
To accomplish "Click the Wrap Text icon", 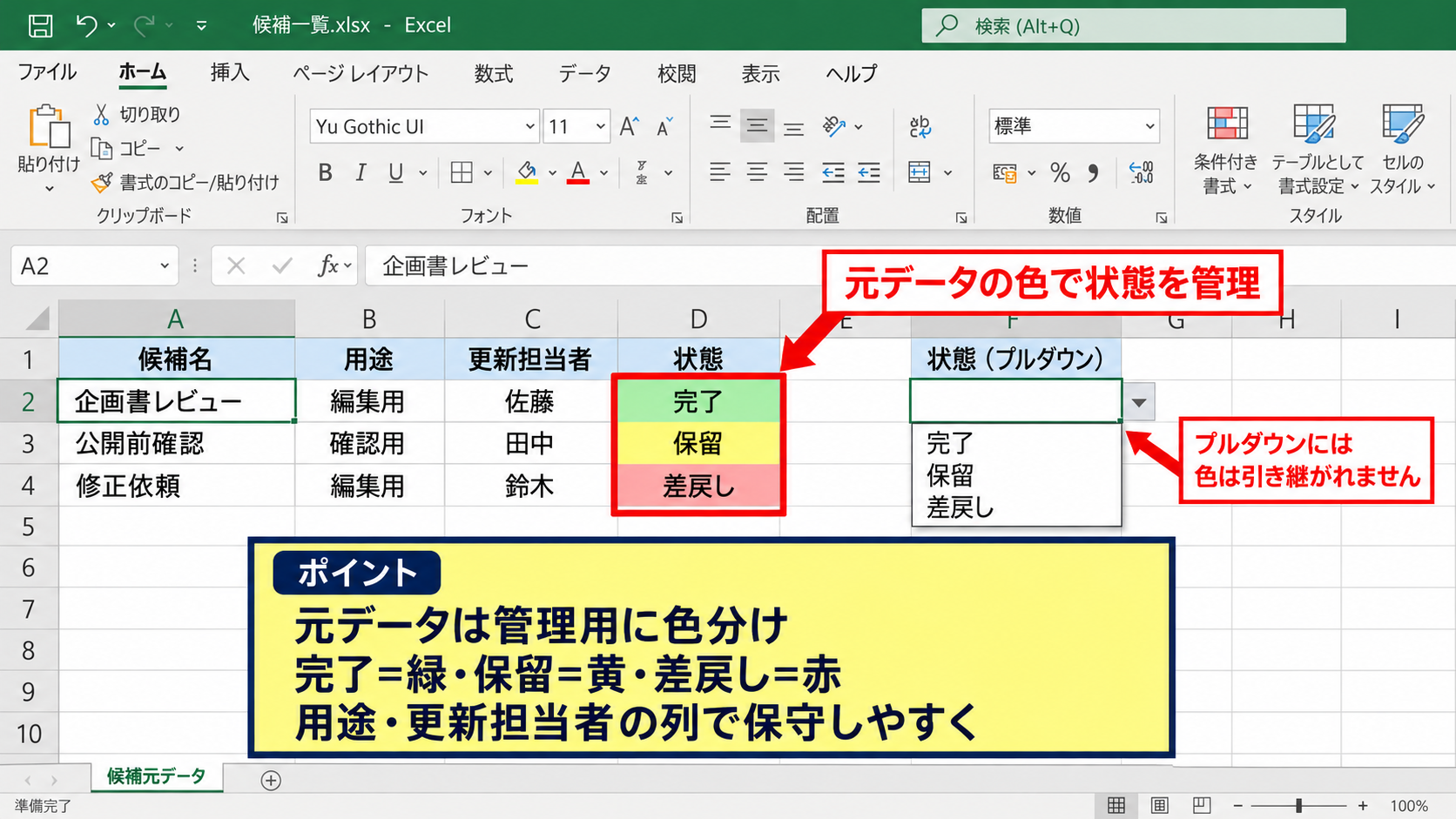I will (x=920, y=127).
